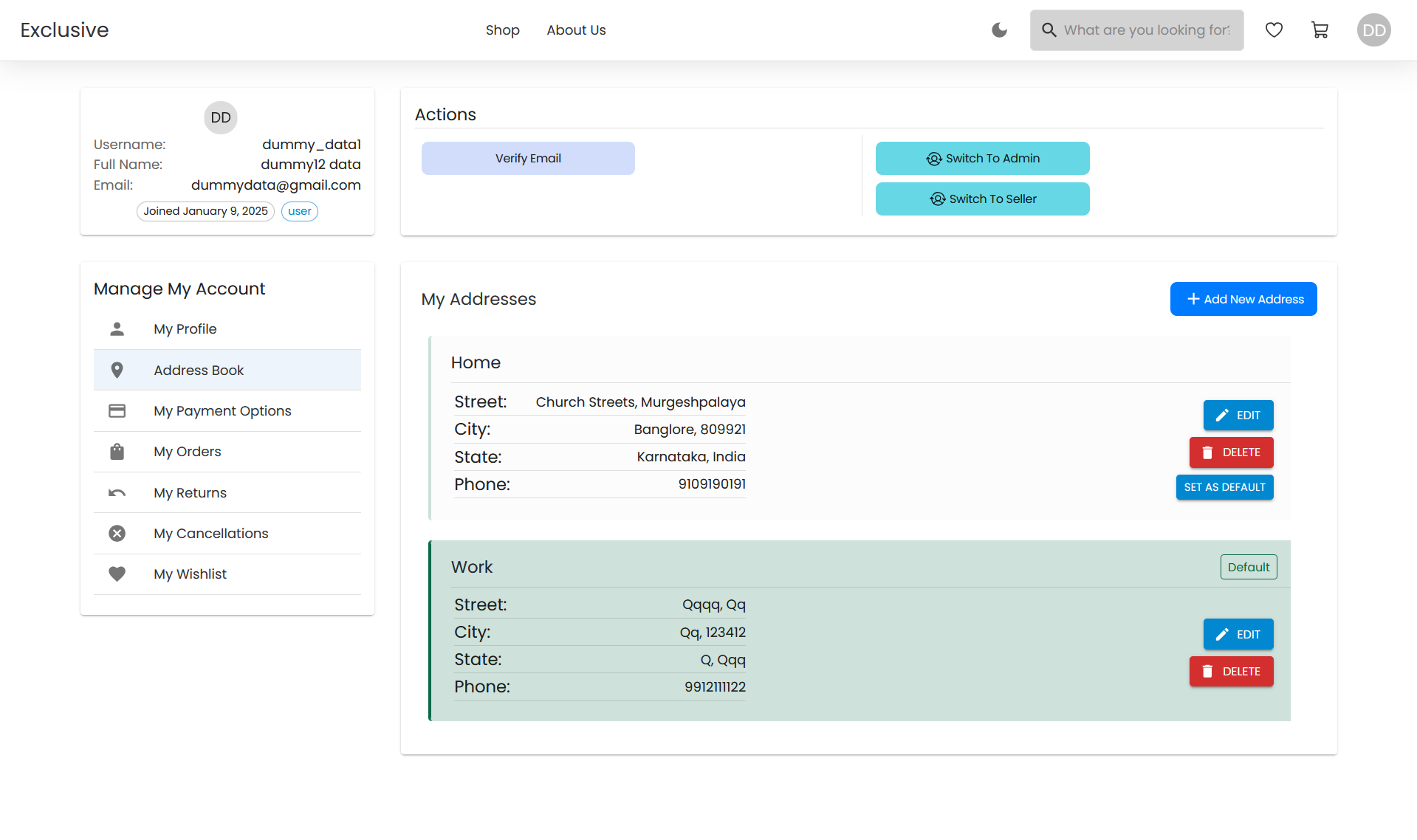This screenshot has height=840, width=1417.
Task: Open My Profile from sidebar
Action: click(185, 329)
